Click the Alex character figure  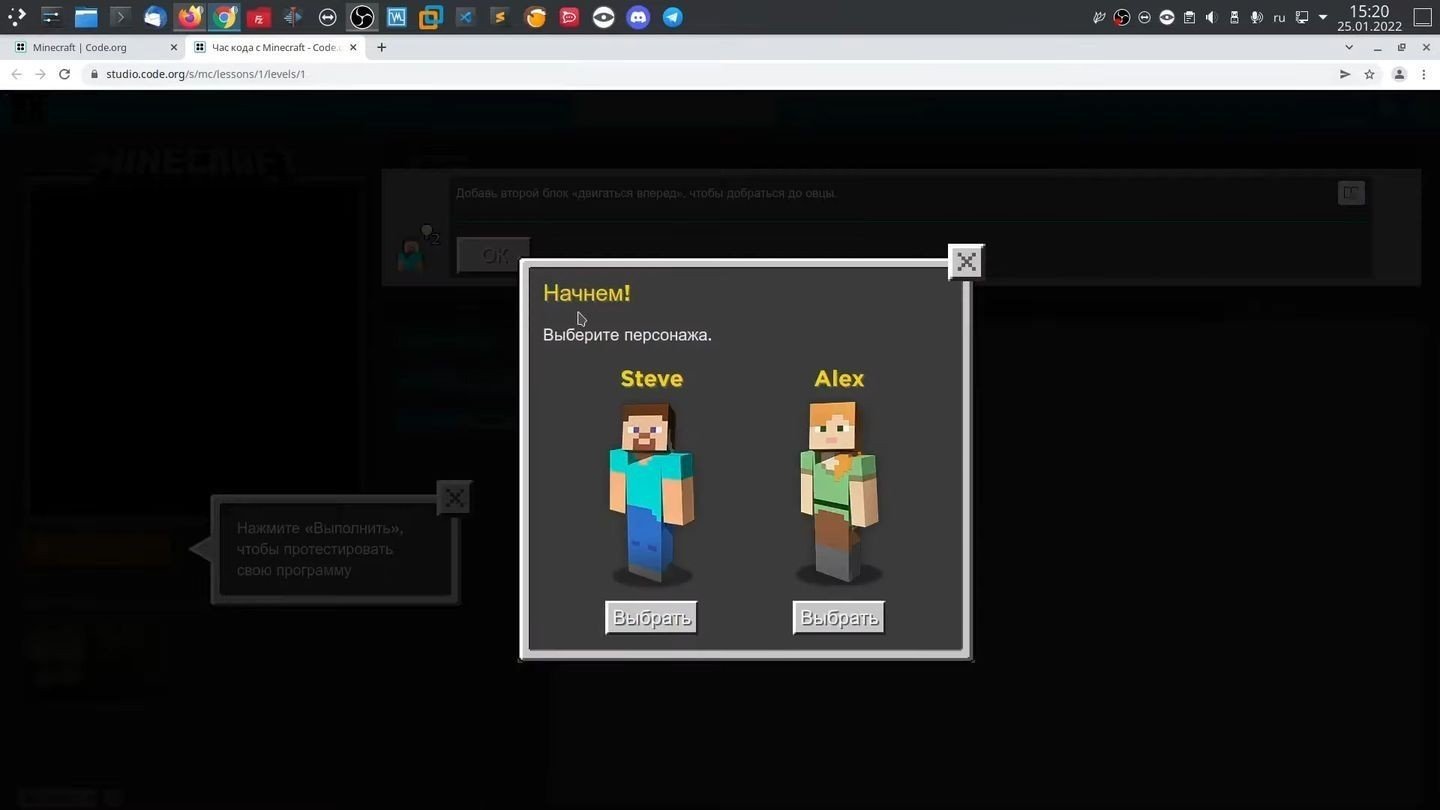click(838, 492)
